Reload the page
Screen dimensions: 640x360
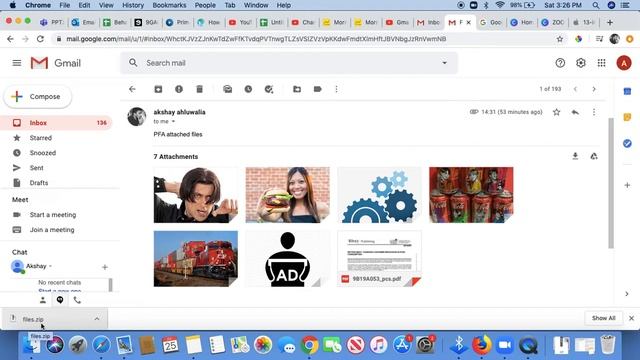40,39
